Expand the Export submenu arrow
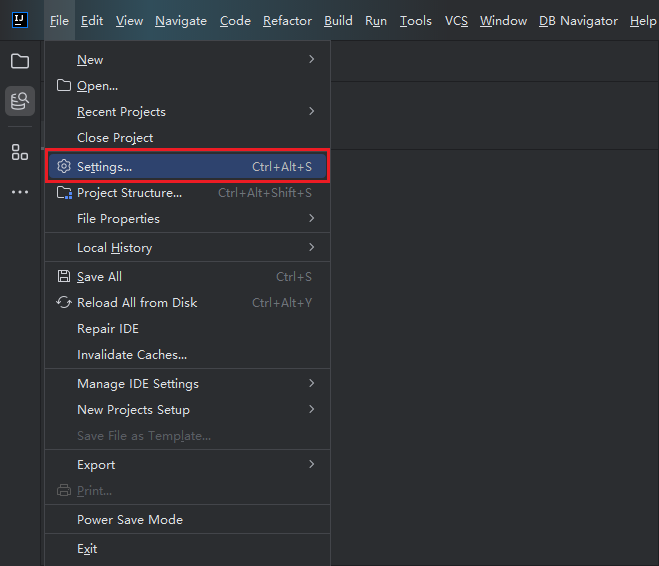This screenshot has height=566, width=659. (311, 464)
